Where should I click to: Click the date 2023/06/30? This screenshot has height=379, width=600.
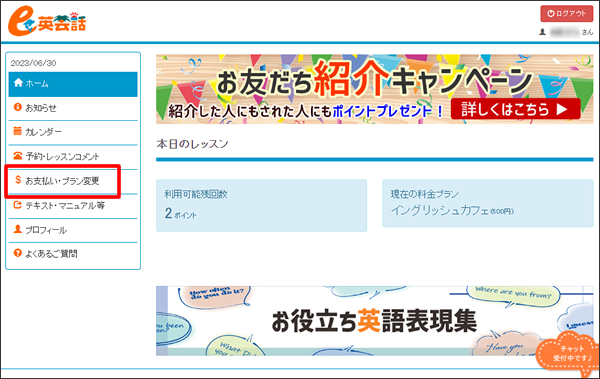(x=33, y=63)
